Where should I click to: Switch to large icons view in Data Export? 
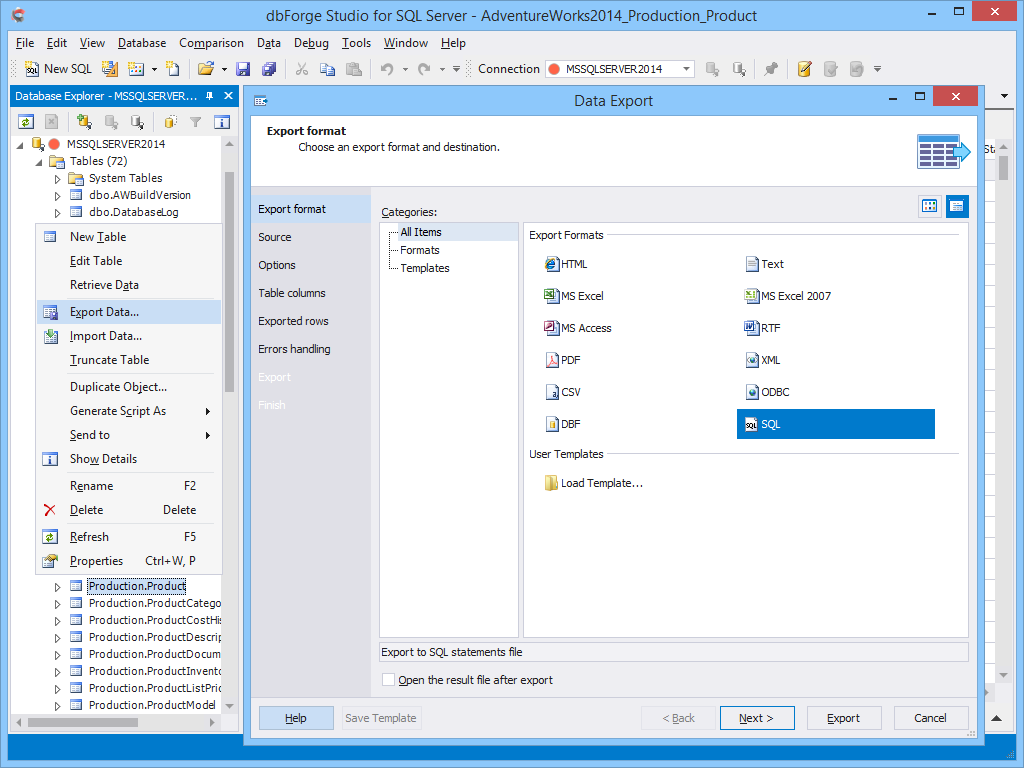tap(929, 206)
